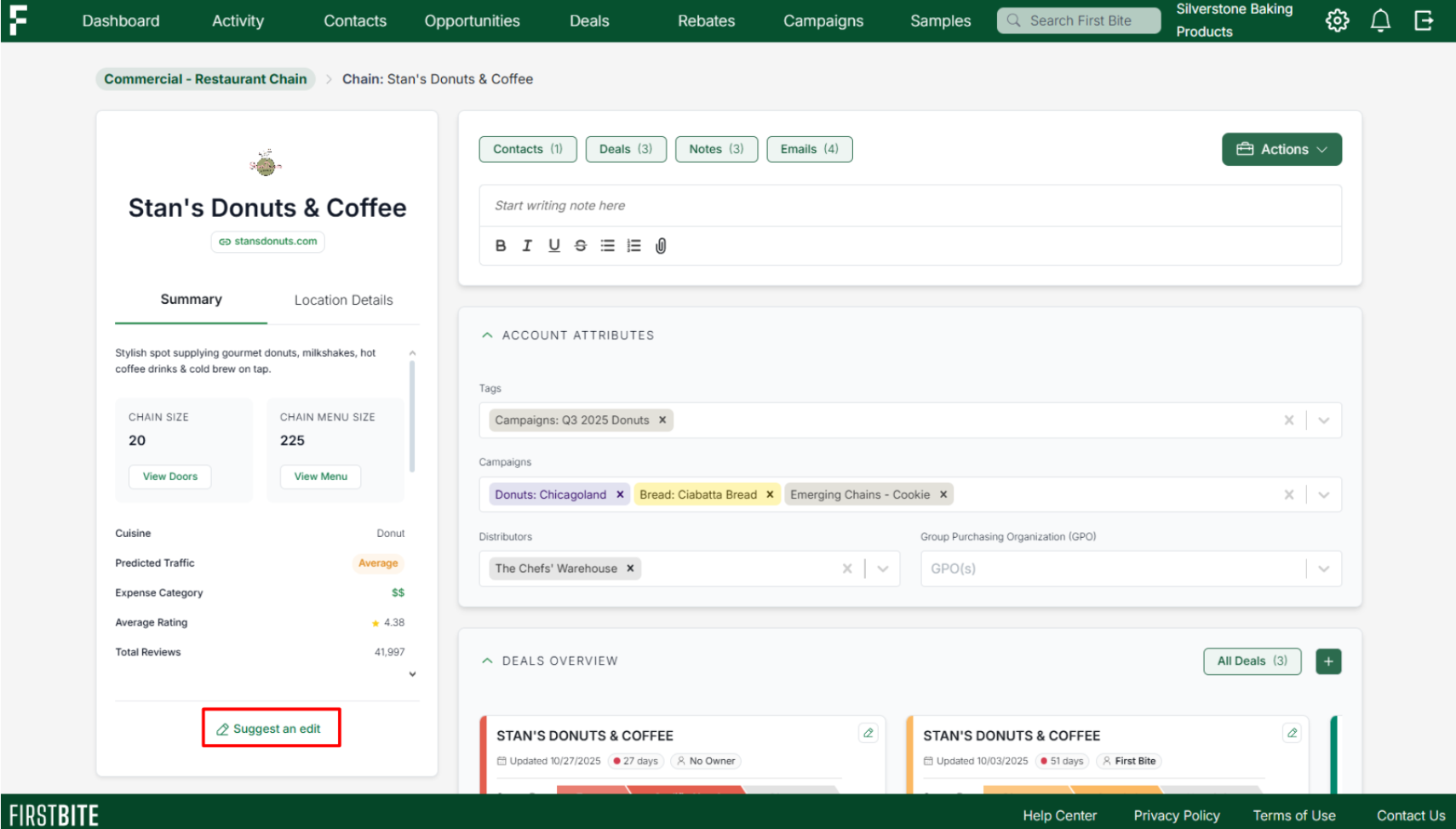Screen dimensions: 1456x829
Task: Click into the note writing area
Action: pyautogui.click(x=910, y=206)
